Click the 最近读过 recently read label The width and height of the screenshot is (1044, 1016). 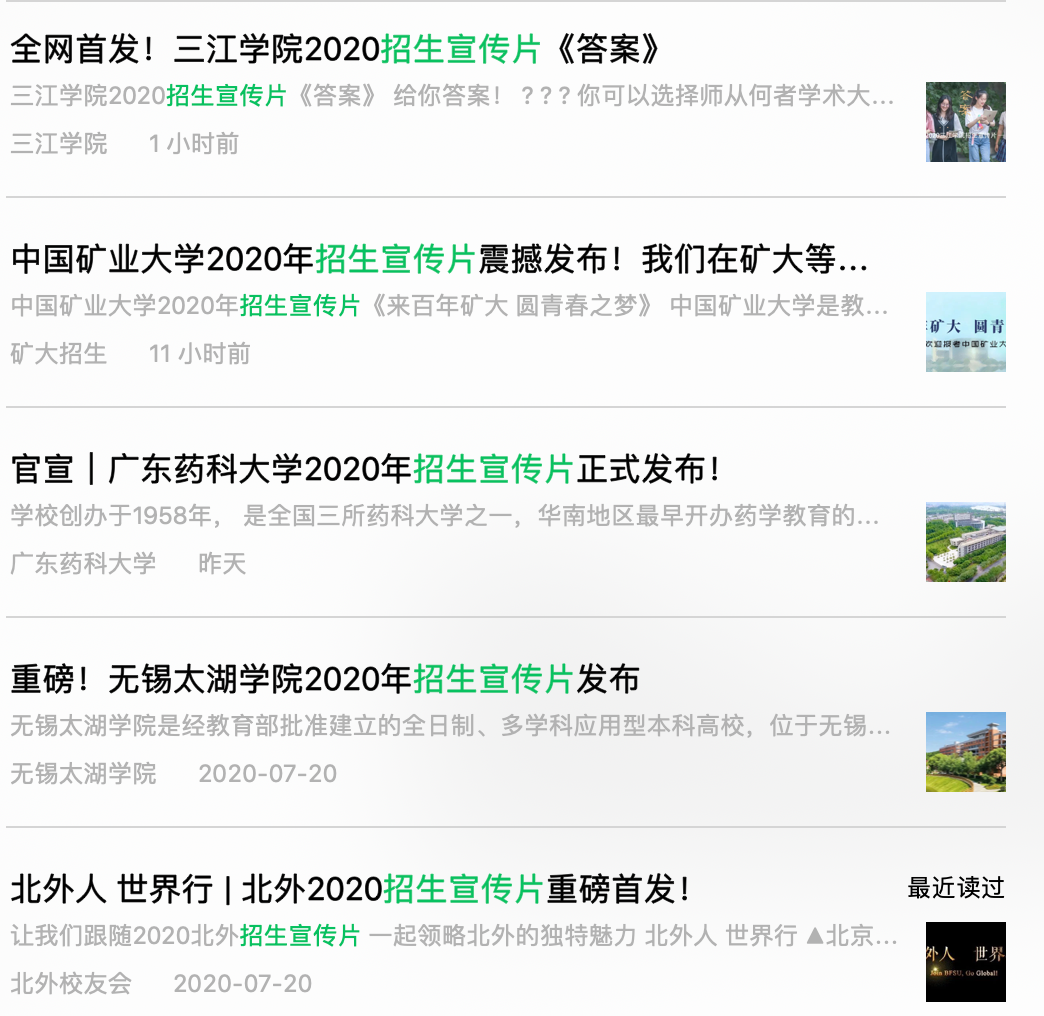click(x=956, y=884)
